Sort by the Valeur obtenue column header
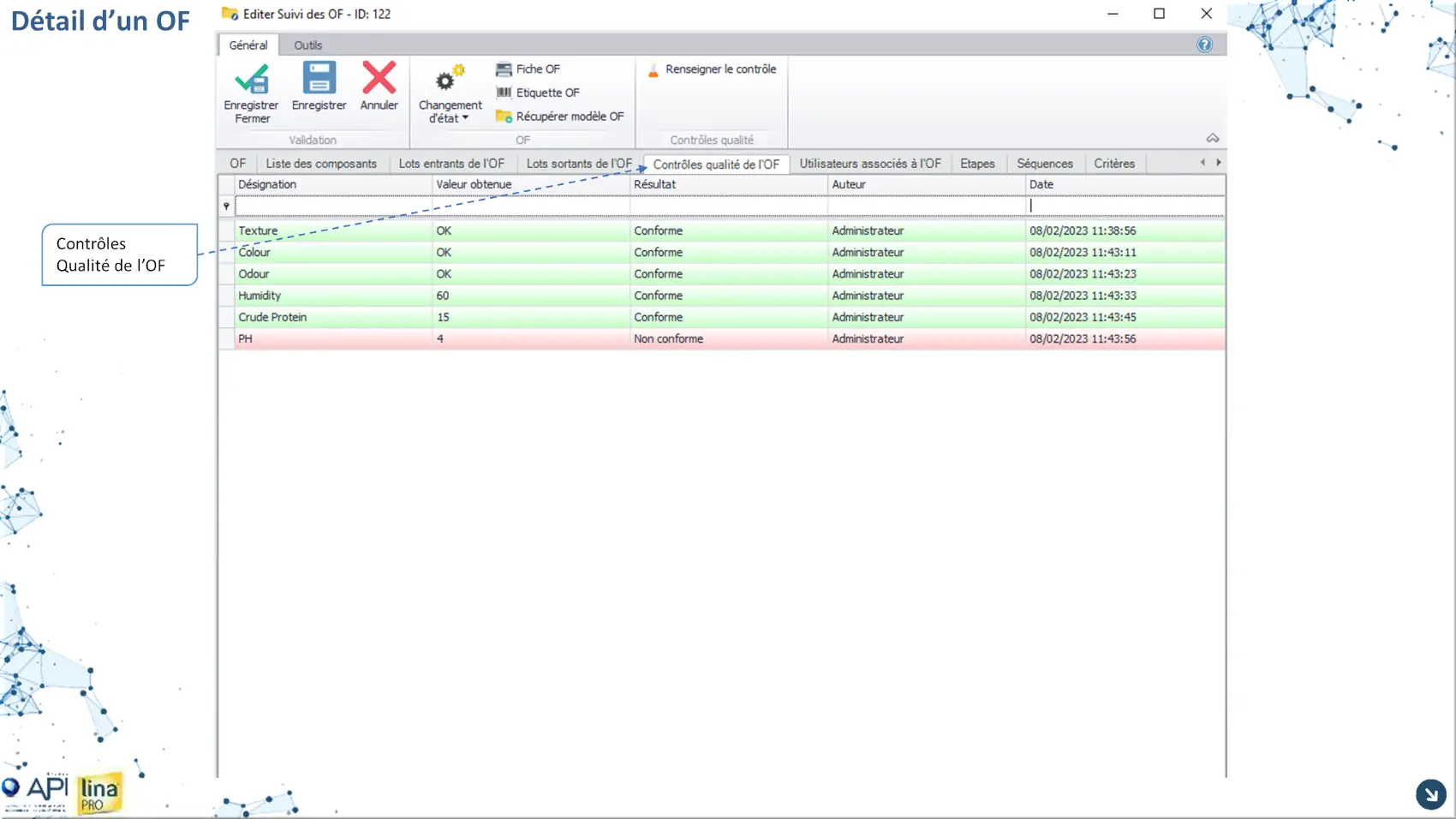This screenshot has height=819, width=1456. 531,184
